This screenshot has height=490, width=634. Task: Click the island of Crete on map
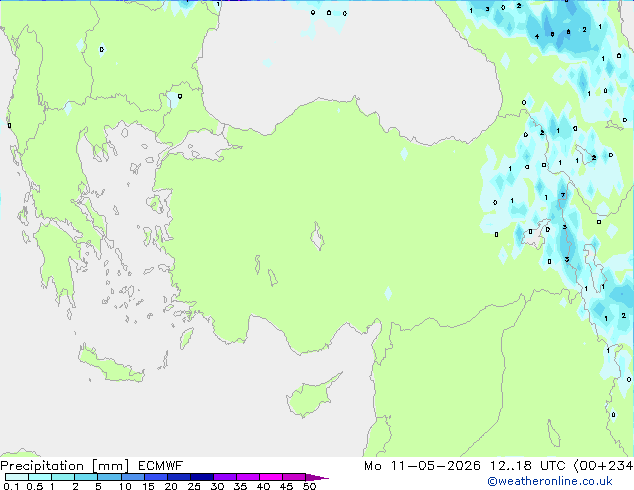[x=110, y=365]
